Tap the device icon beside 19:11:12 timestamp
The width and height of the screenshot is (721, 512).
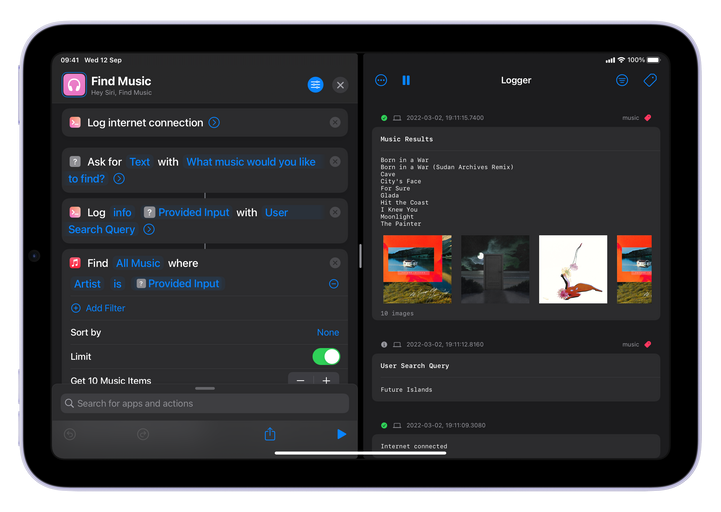pyautogui.click(x=397, y=345)
